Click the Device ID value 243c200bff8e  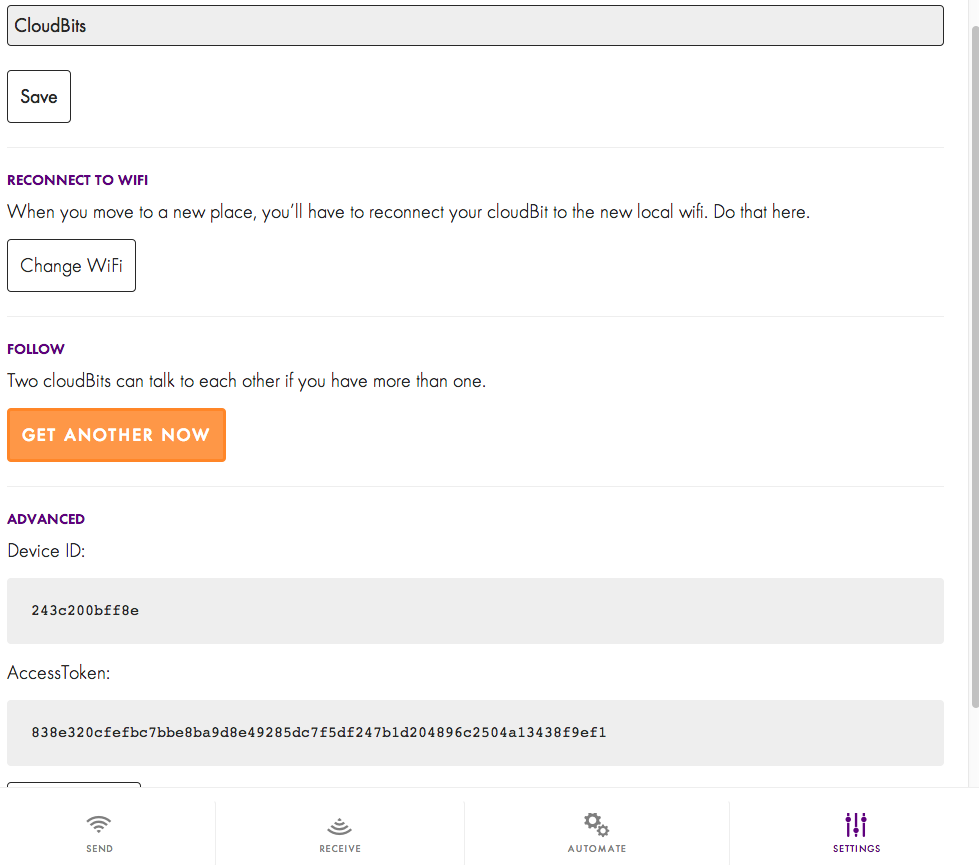pos(85,611)
